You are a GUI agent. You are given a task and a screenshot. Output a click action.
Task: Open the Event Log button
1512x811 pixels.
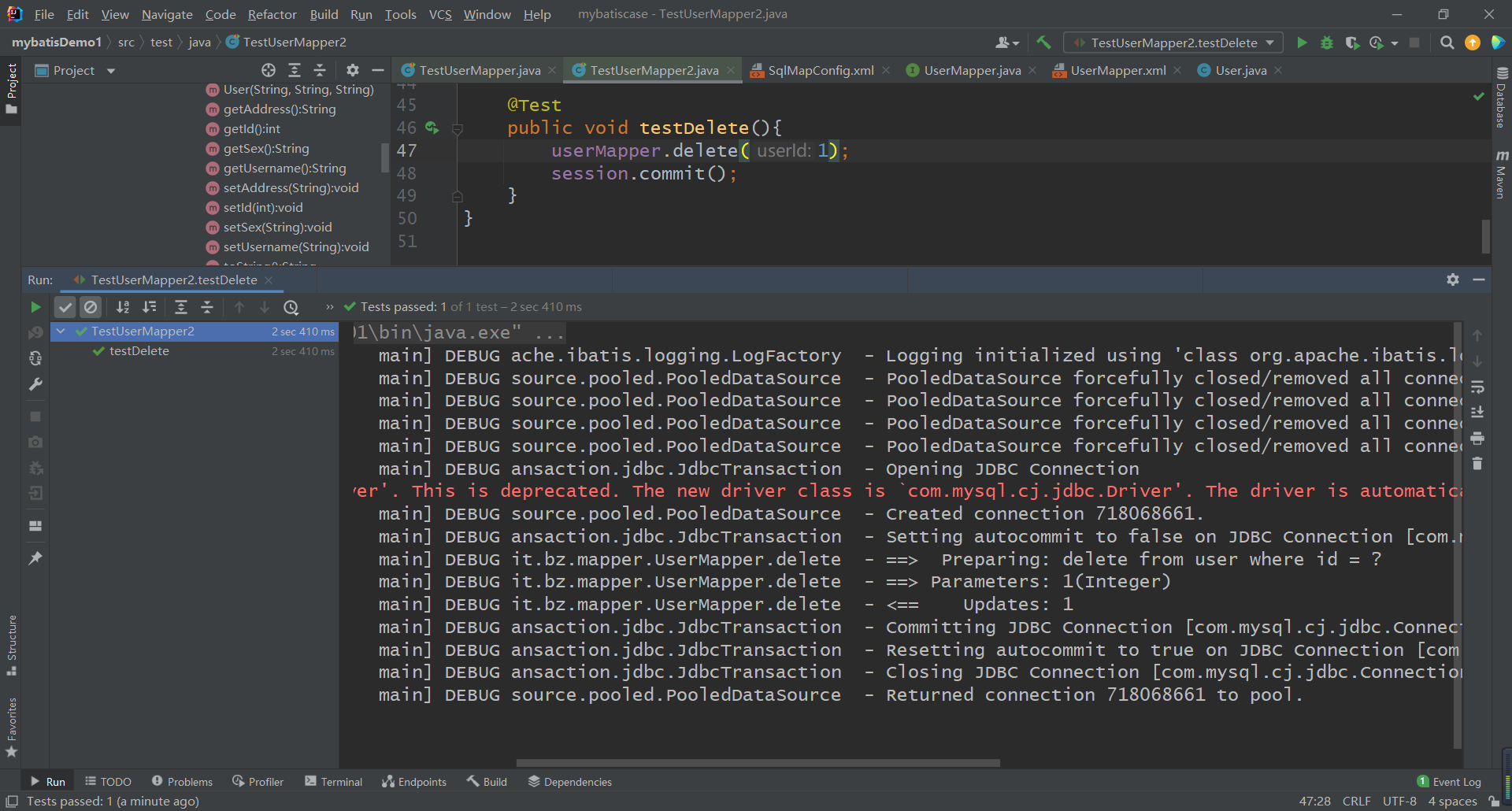coord(1449,781)
